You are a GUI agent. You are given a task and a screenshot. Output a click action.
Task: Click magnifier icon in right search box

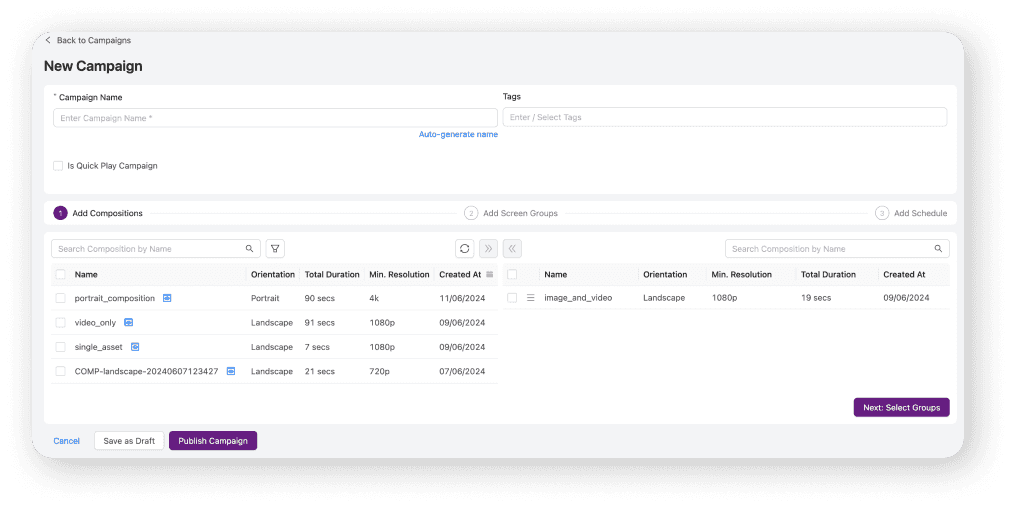(x=938, y=248)
